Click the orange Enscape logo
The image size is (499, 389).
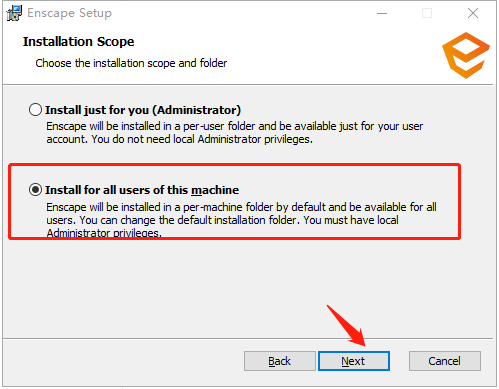[466, 55]
